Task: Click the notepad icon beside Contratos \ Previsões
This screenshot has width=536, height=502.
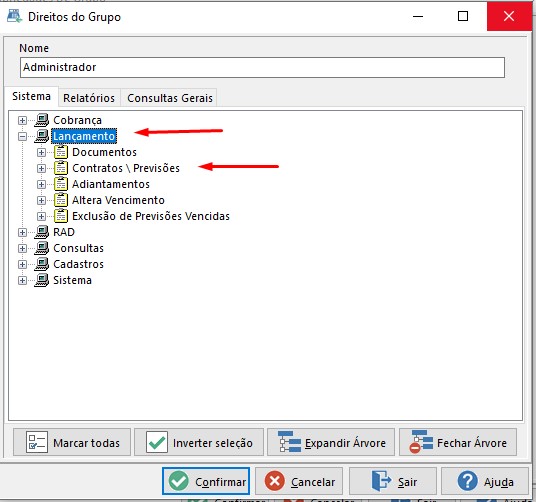Action: 61,168
